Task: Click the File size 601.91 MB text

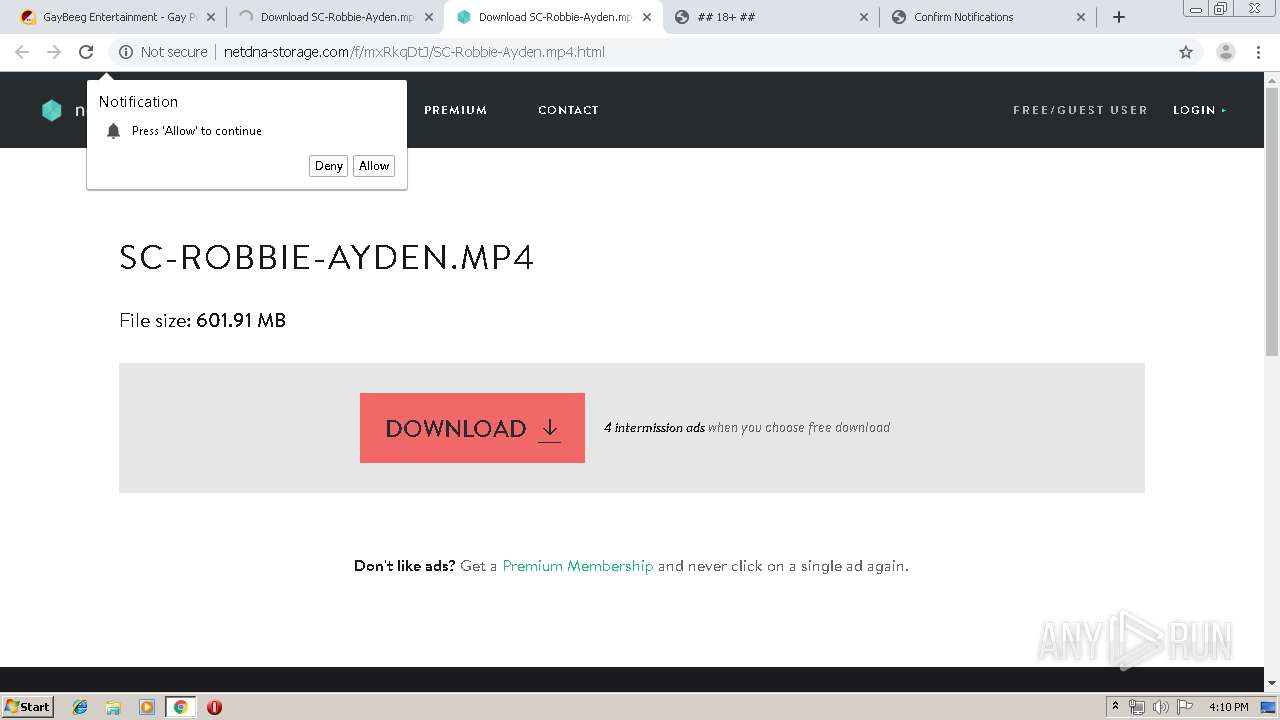Action: (x=202, y=320)
